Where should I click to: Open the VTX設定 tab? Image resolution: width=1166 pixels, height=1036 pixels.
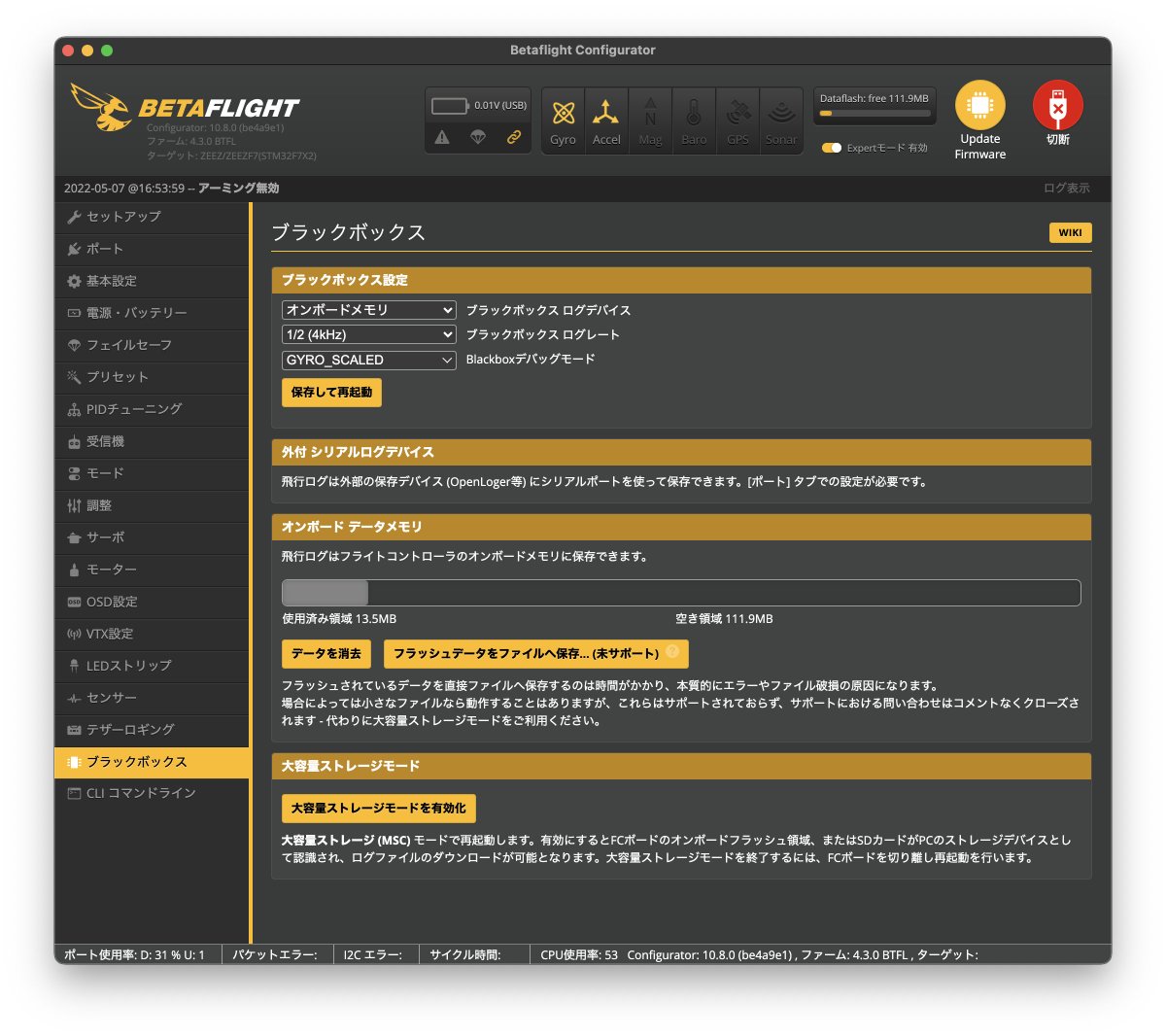152,634
